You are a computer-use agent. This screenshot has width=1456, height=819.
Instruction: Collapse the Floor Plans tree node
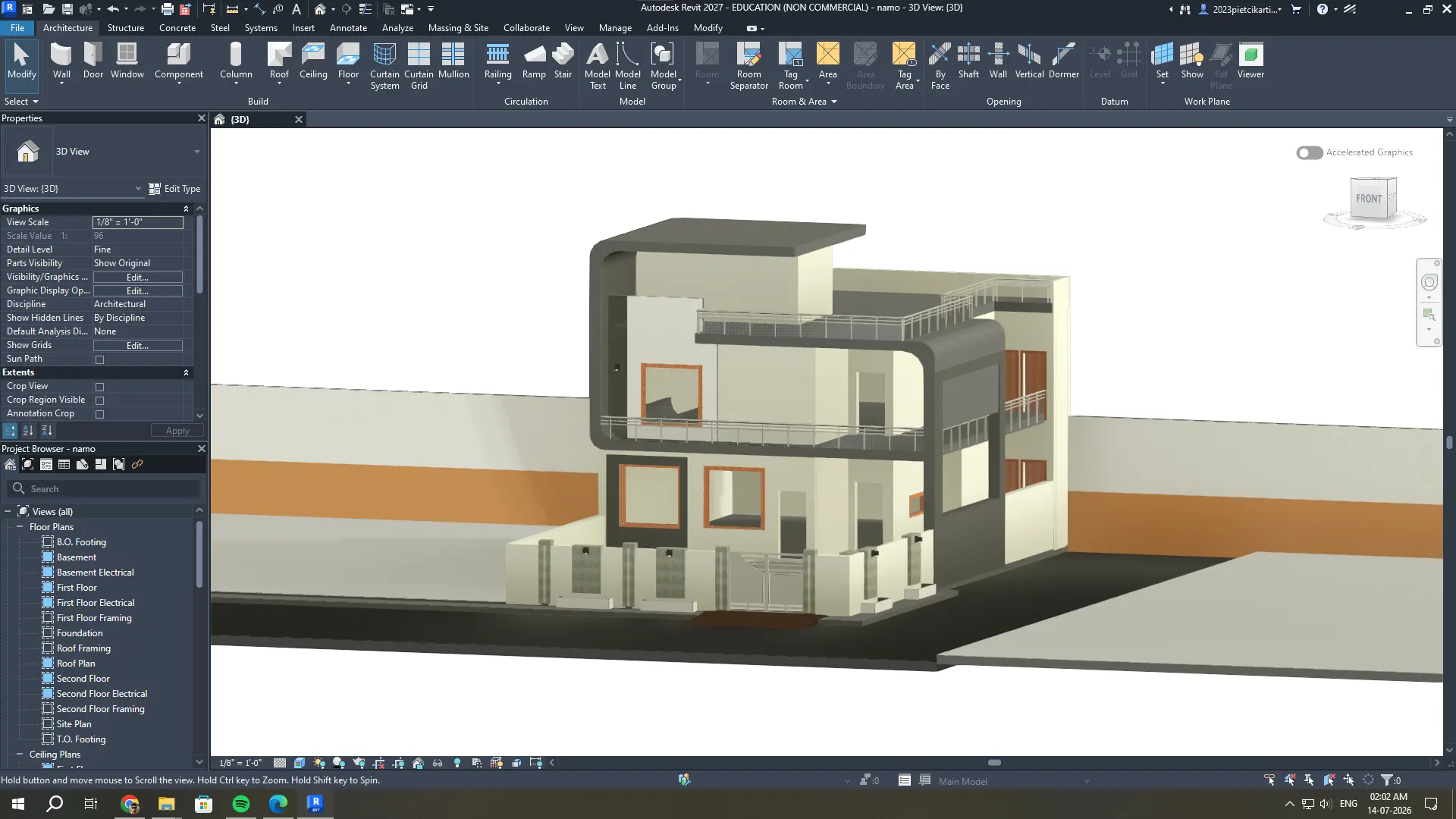(20, 527)
